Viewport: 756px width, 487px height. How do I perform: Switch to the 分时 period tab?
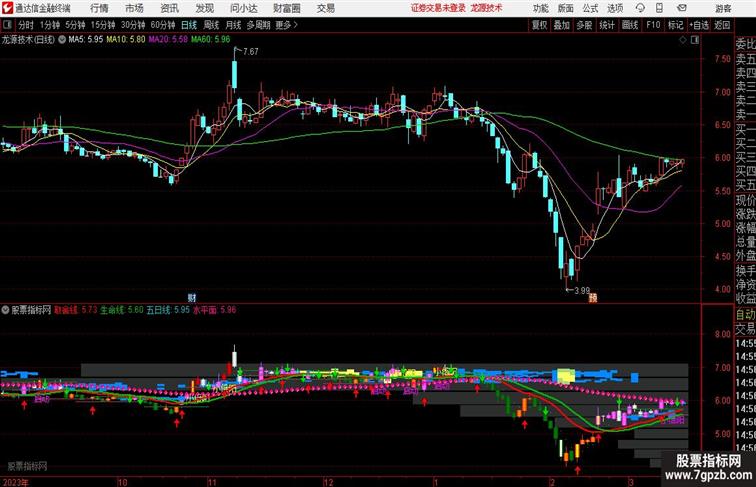click(x=26, y=25)
